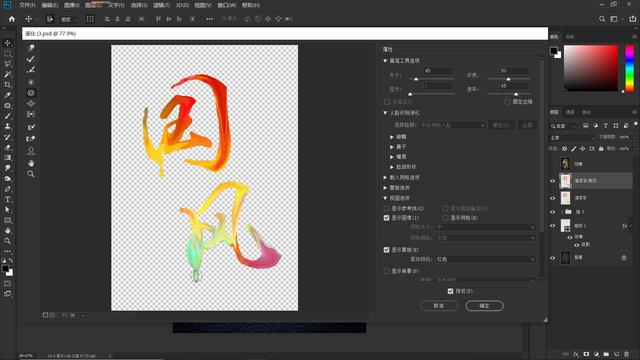The image size is (640, 360).
Task: Toggle the 显示图像 (Show Image) checkbox
Action: (387, 218)
